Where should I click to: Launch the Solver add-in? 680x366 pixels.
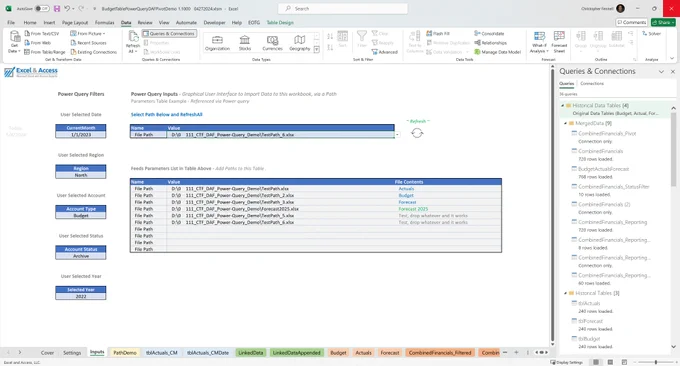pyautogui.click(x=651, y=33)
